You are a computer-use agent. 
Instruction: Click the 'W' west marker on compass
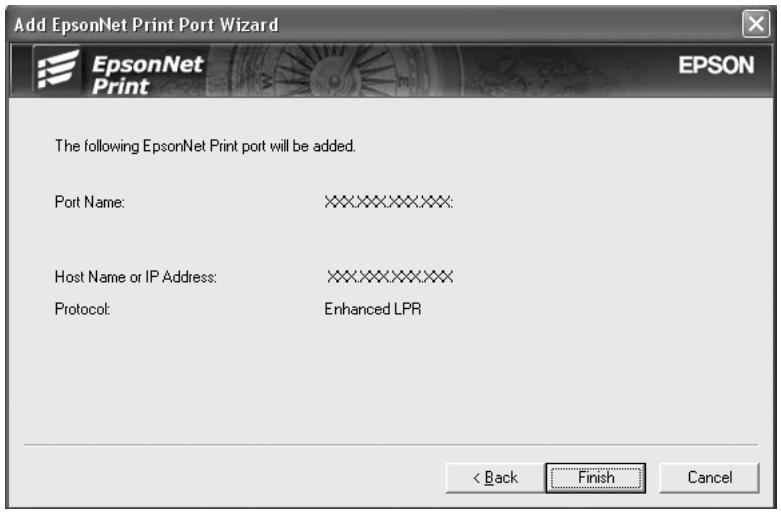tap(267, 81)
